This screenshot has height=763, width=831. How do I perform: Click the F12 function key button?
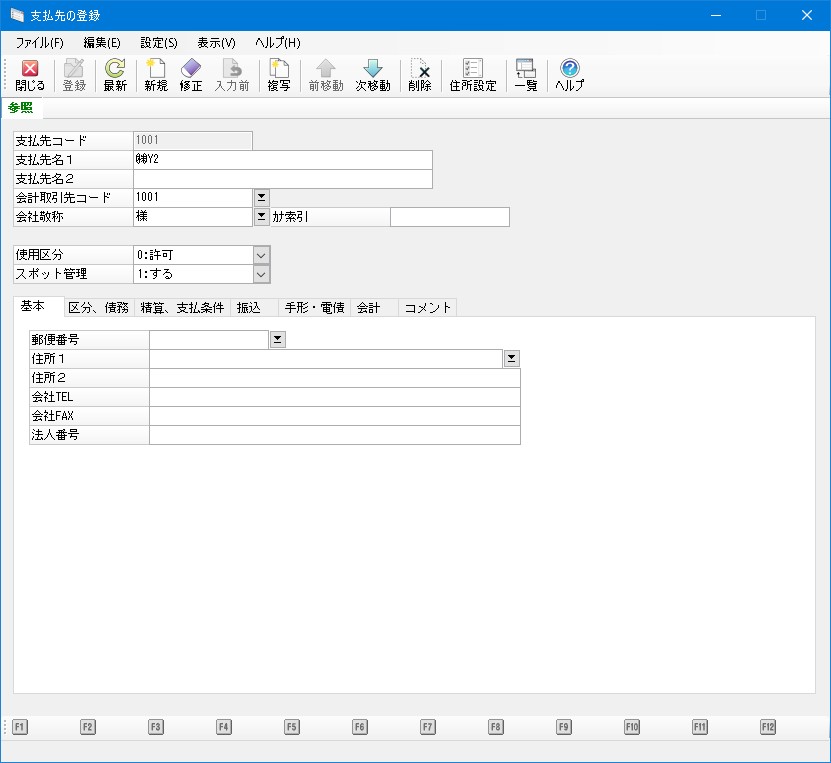tap(767, 726)
